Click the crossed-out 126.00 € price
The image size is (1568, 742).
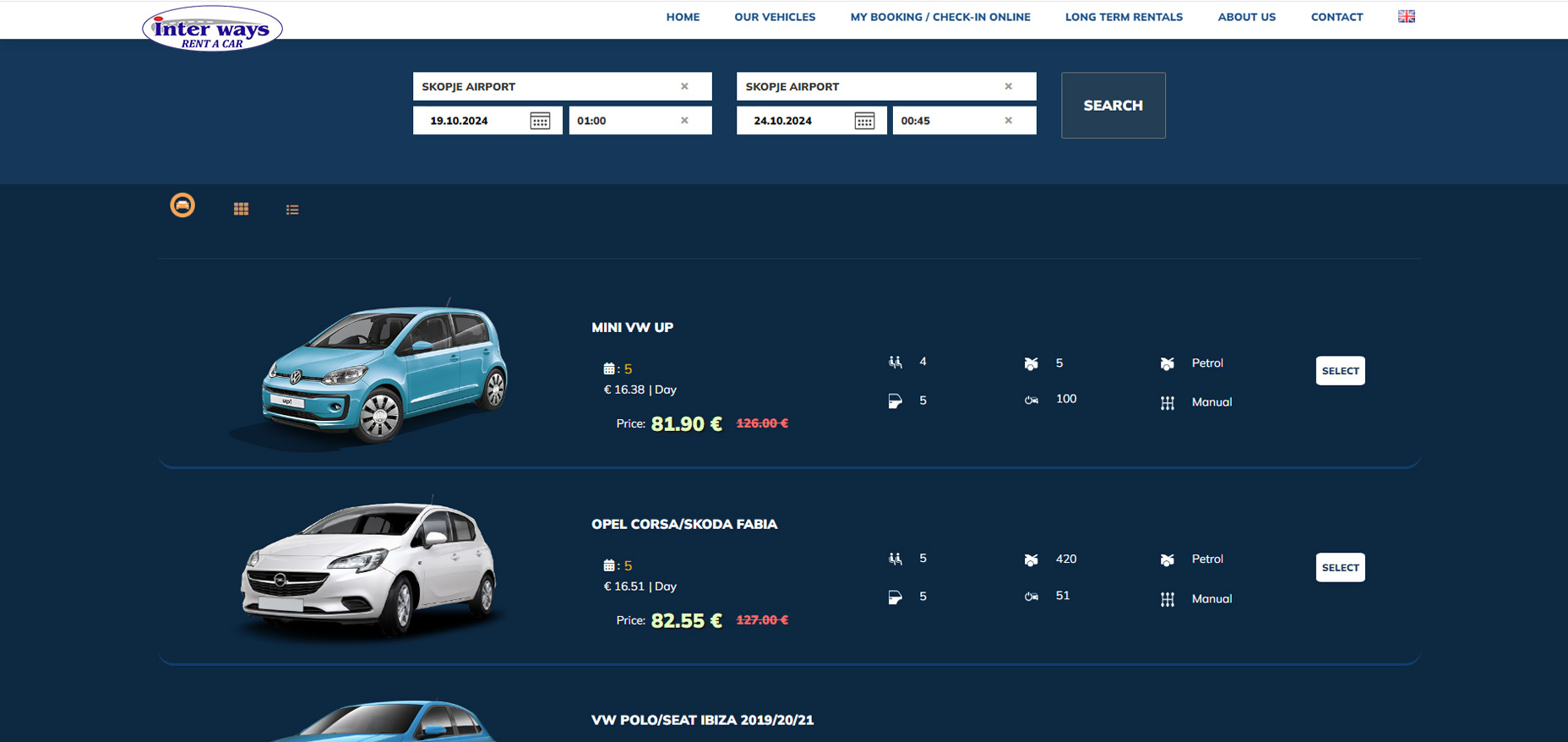tap(762, 423)
